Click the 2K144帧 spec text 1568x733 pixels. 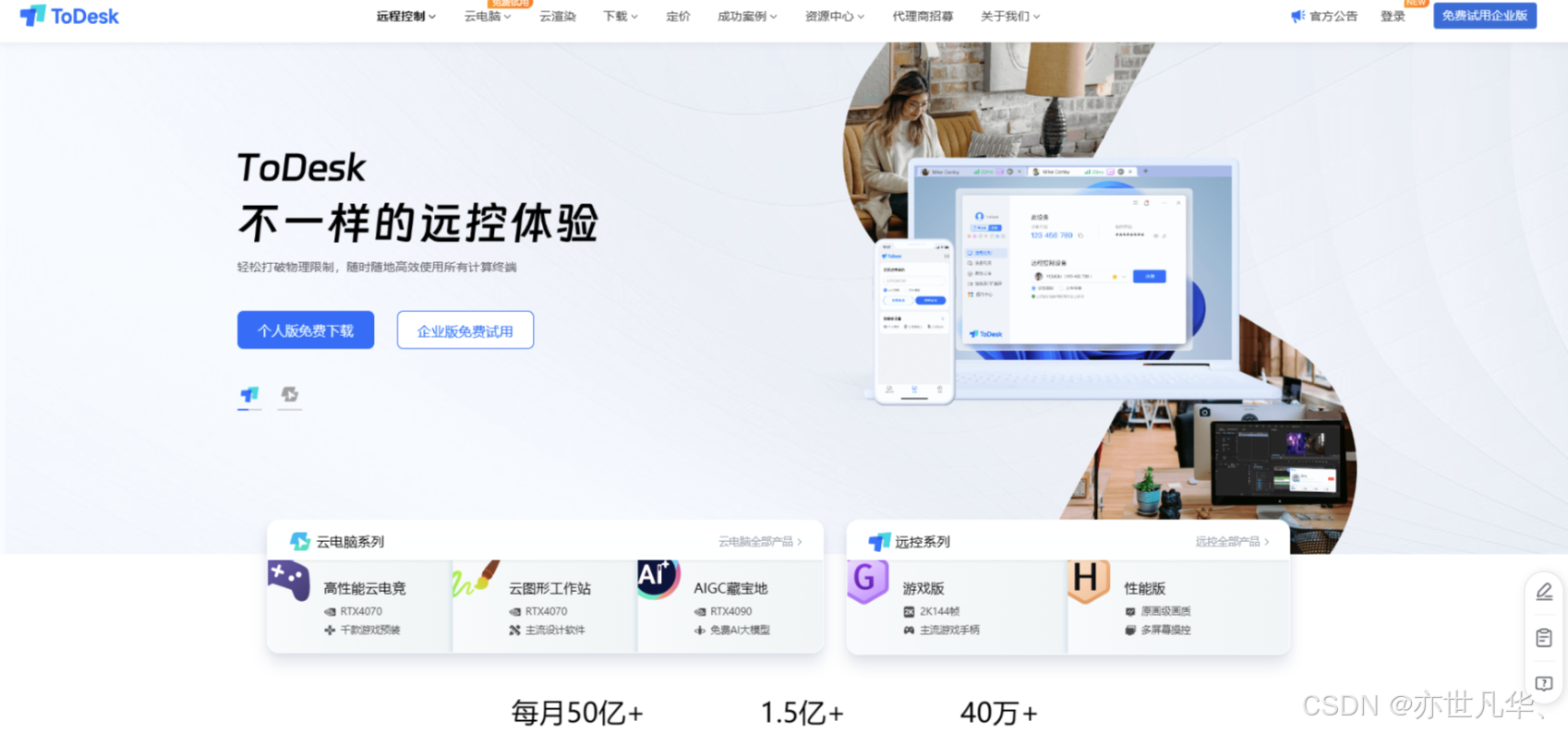[939, 611]
